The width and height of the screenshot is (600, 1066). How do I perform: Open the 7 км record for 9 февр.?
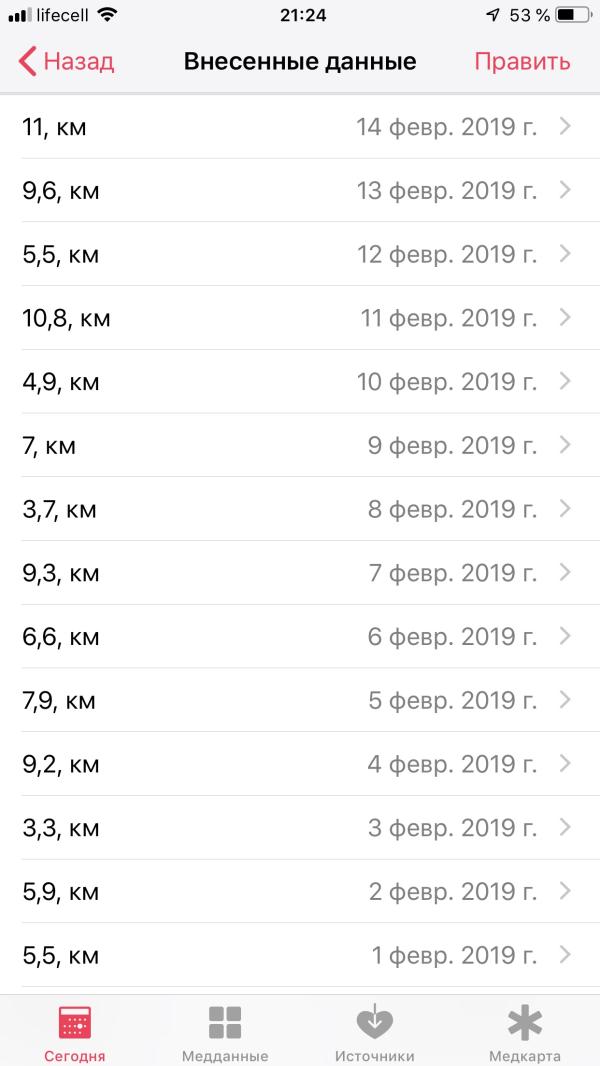click(300, 445)
